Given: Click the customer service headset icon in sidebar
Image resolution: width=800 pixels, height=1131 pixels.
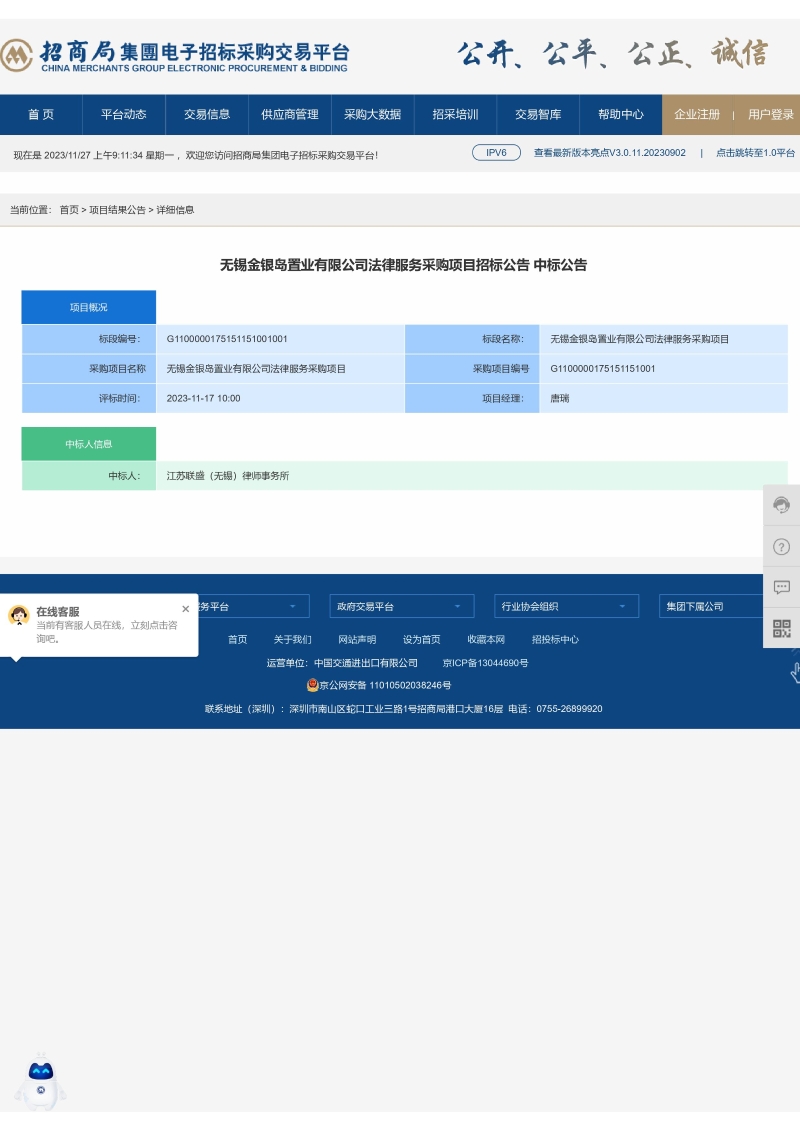Looking at the screenshot, I should [x=782, y=505].
